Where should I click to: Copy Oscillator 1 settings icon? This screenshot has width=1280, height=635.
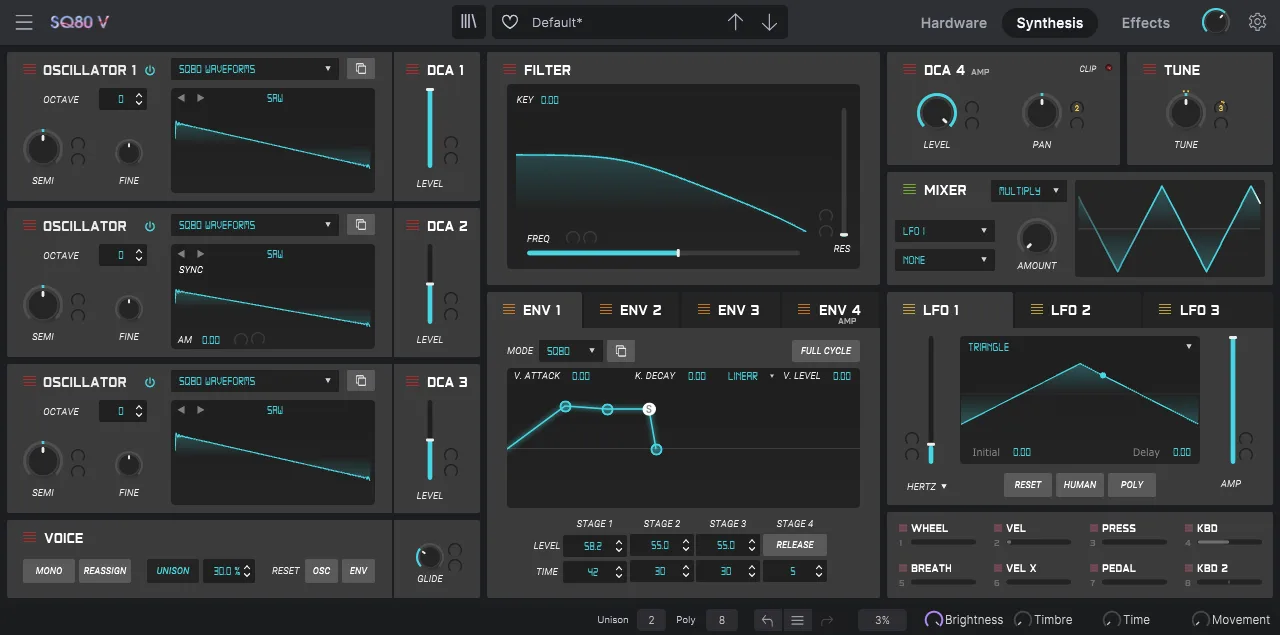(x=360, y=69)
